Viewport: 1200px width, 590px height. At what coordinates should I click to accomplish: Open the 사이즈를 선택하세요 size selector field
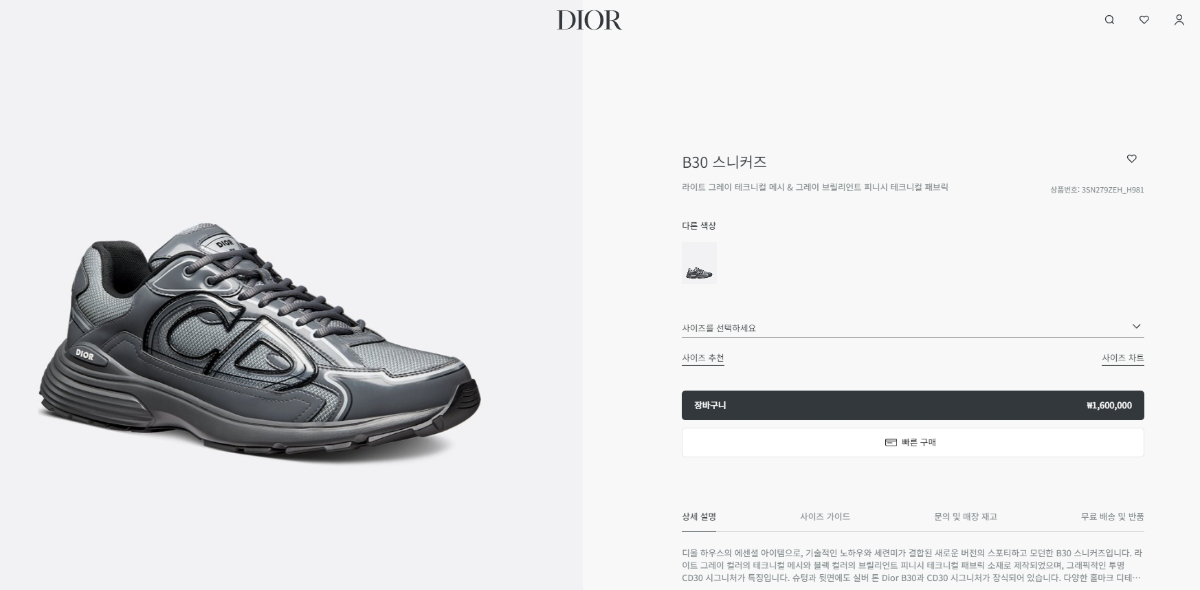(x=912, y=328)
